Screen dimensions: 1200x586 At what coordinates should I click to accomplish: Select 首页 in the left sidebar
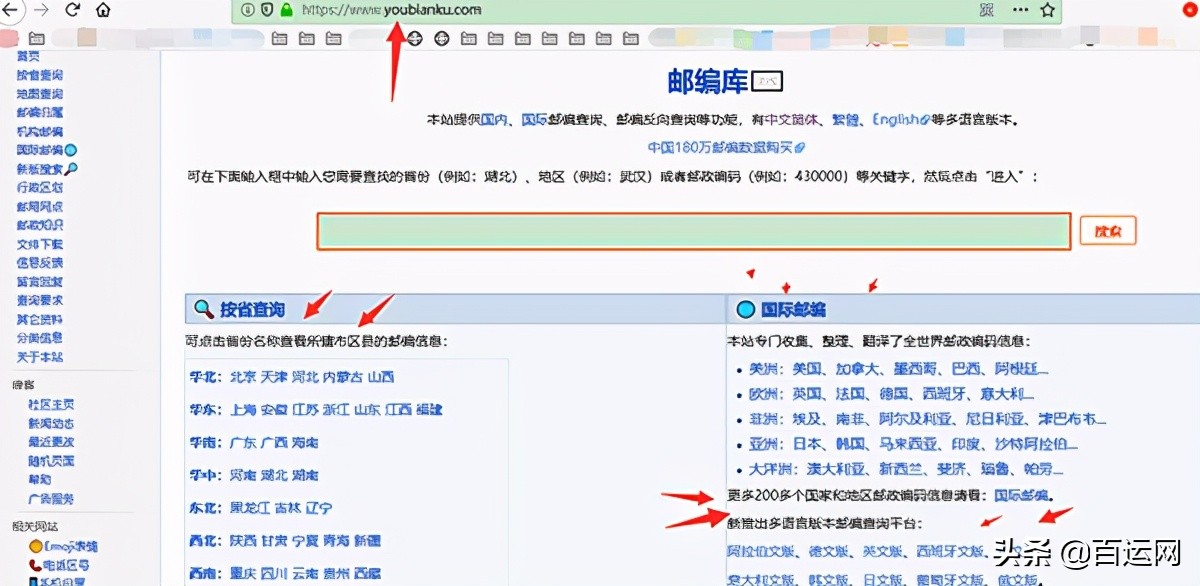click(26, 55)
